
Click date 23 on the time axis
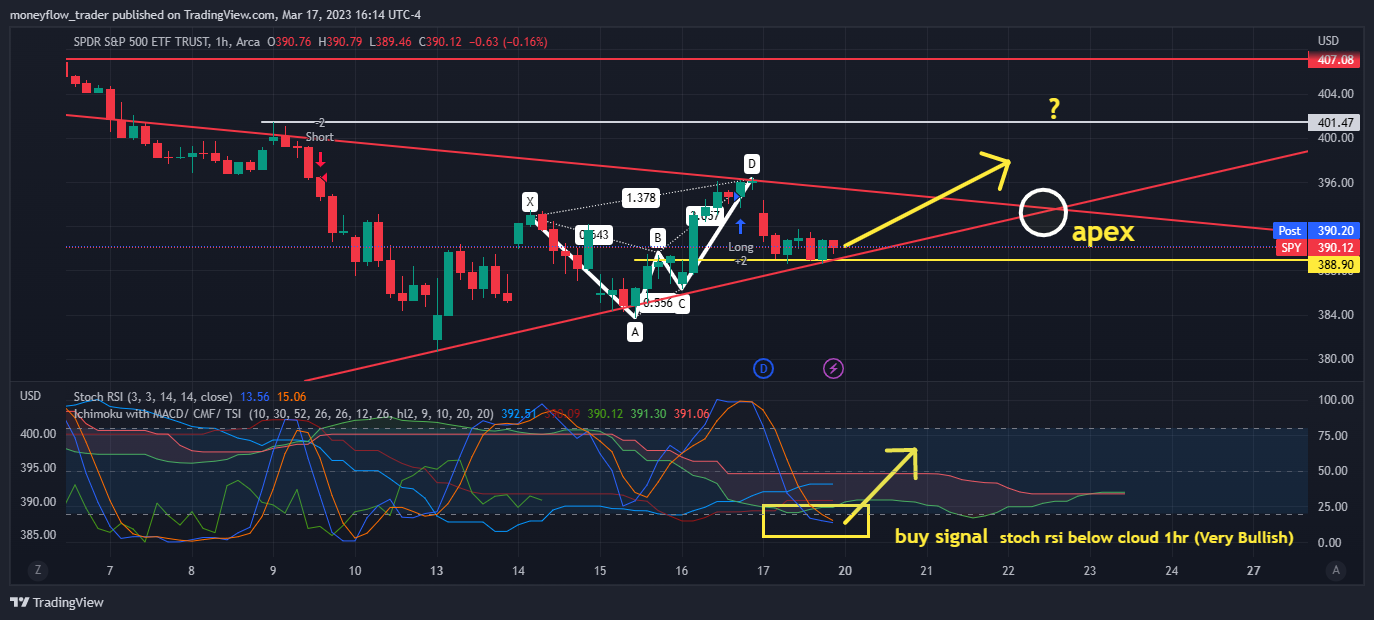(1090, 571)
